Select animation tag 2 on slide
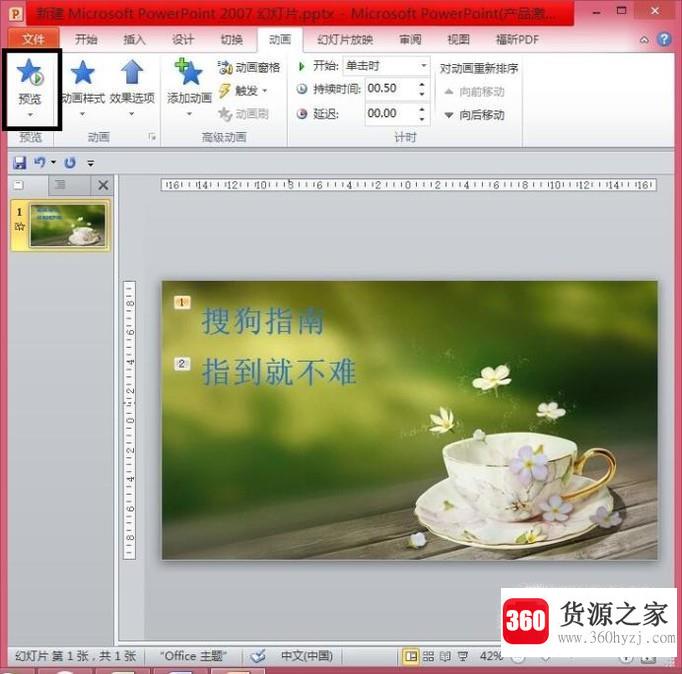Image resolution: width=682 pixels, height=674 pixels. [x=182, y=364]
